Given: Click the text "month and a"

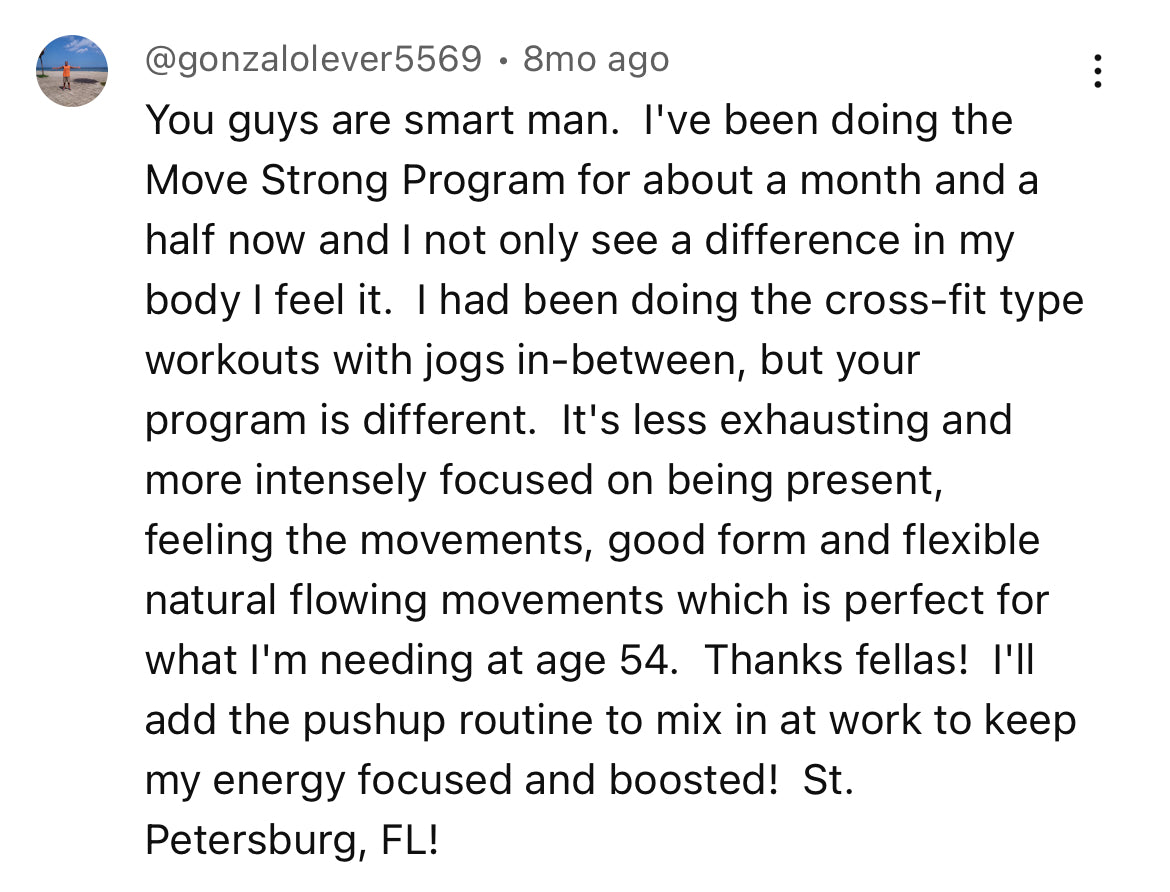Looking at the screenshot, I should [x=920, y=181].
